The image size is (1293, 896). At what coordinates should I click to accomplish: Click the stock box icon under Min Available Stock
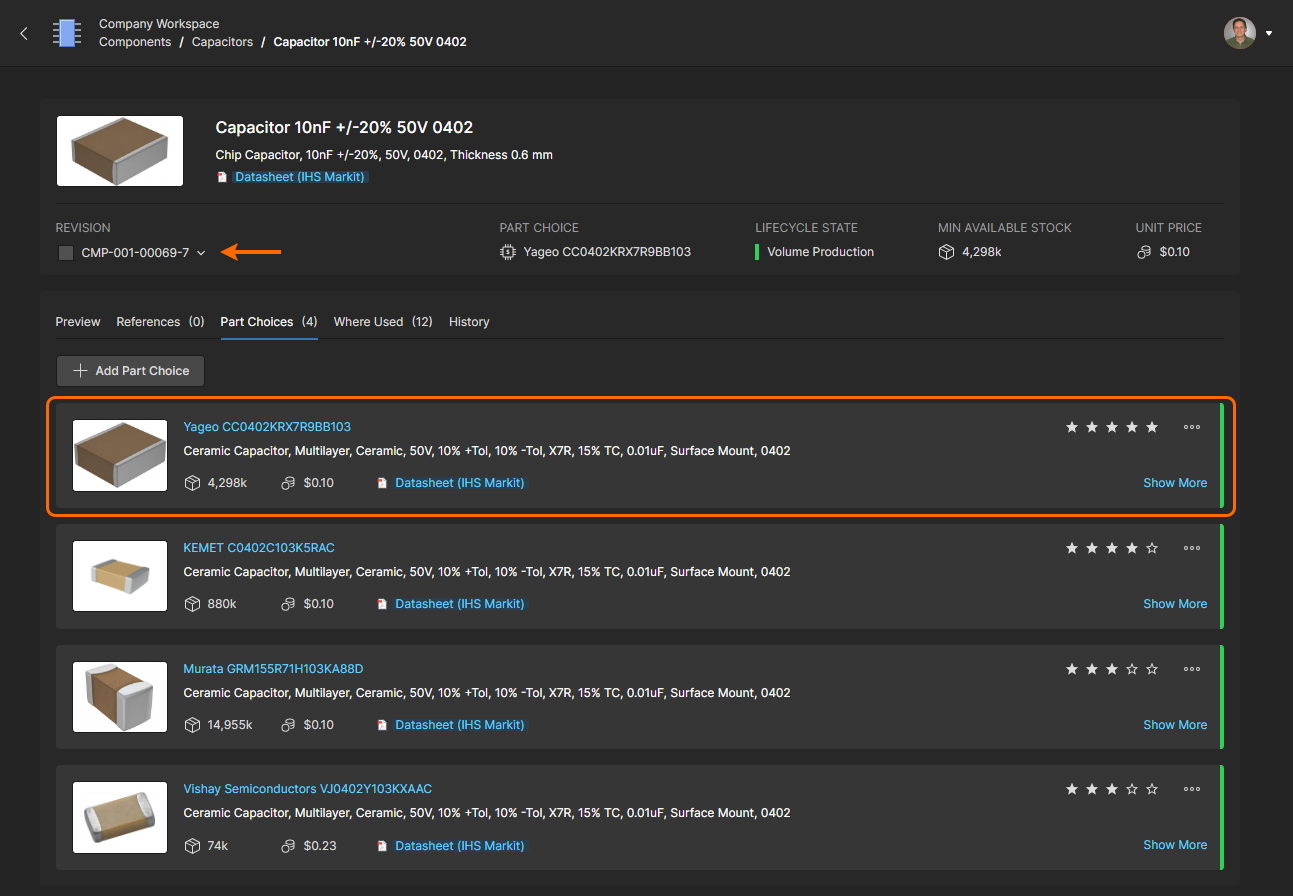point(946,252)
